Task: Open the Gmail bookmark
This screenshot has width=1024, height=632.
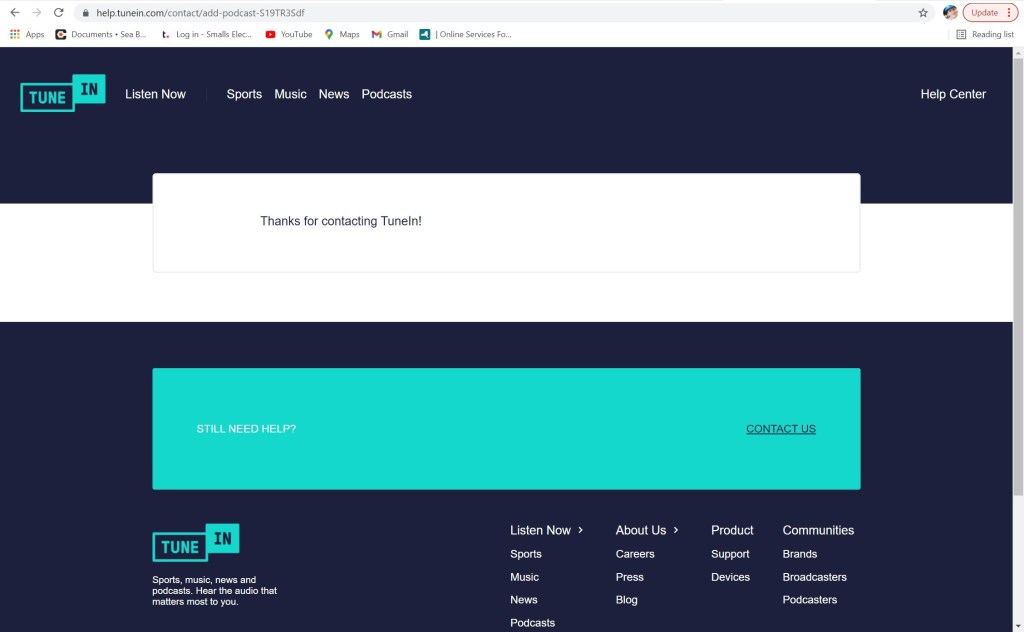Action: click(x=390, y=34)
